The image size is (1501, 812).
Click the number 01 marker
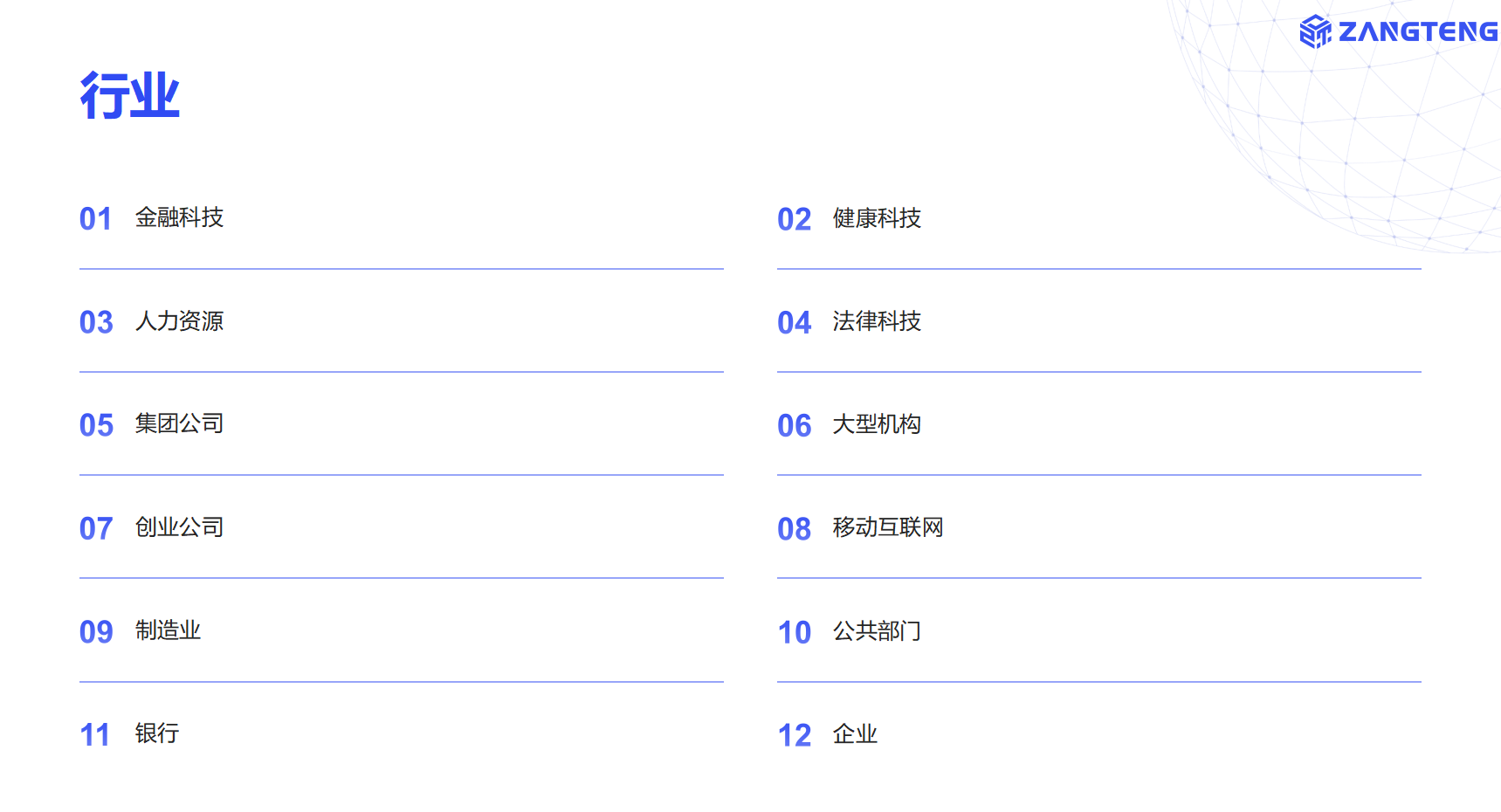click(x=95, y=219)
